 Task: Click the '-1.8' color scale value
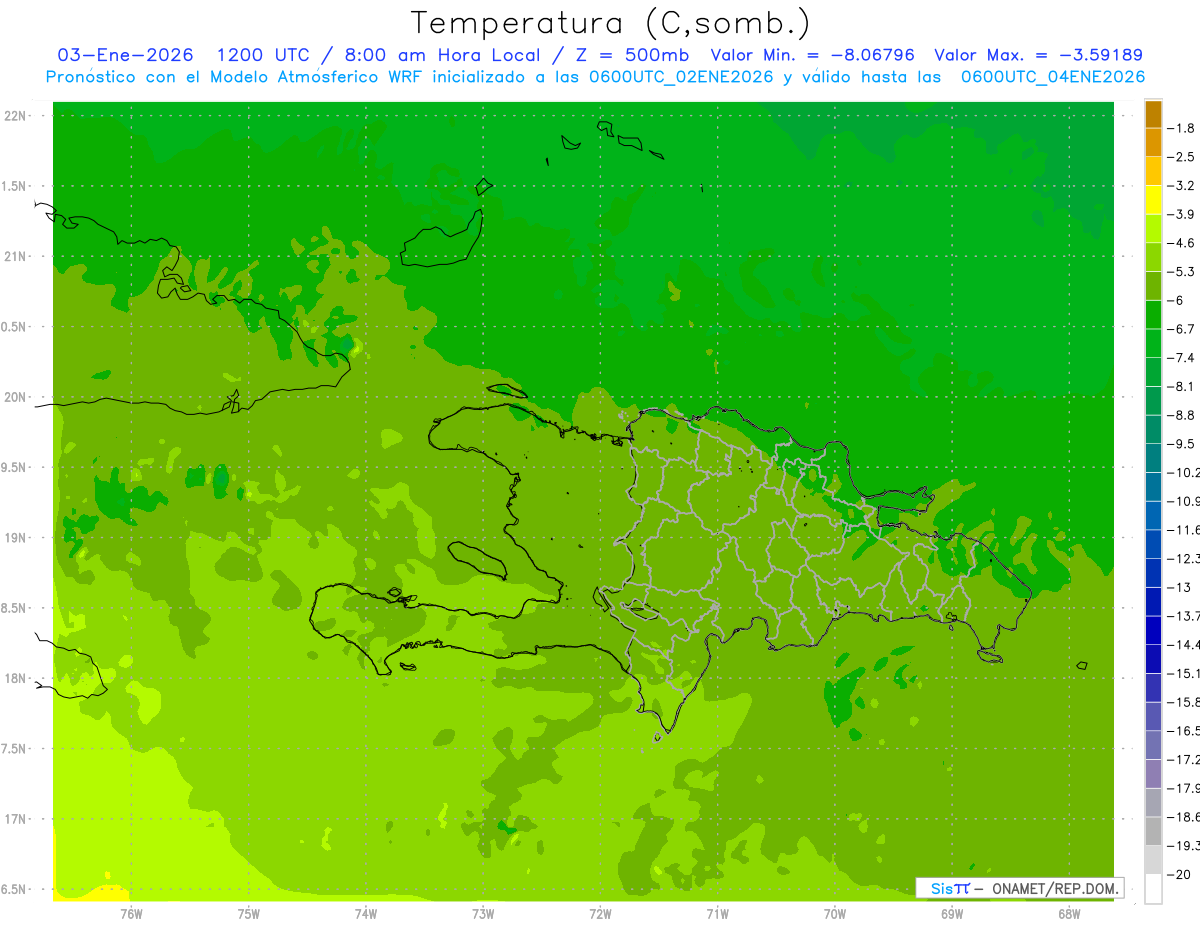coord(1181,128)
